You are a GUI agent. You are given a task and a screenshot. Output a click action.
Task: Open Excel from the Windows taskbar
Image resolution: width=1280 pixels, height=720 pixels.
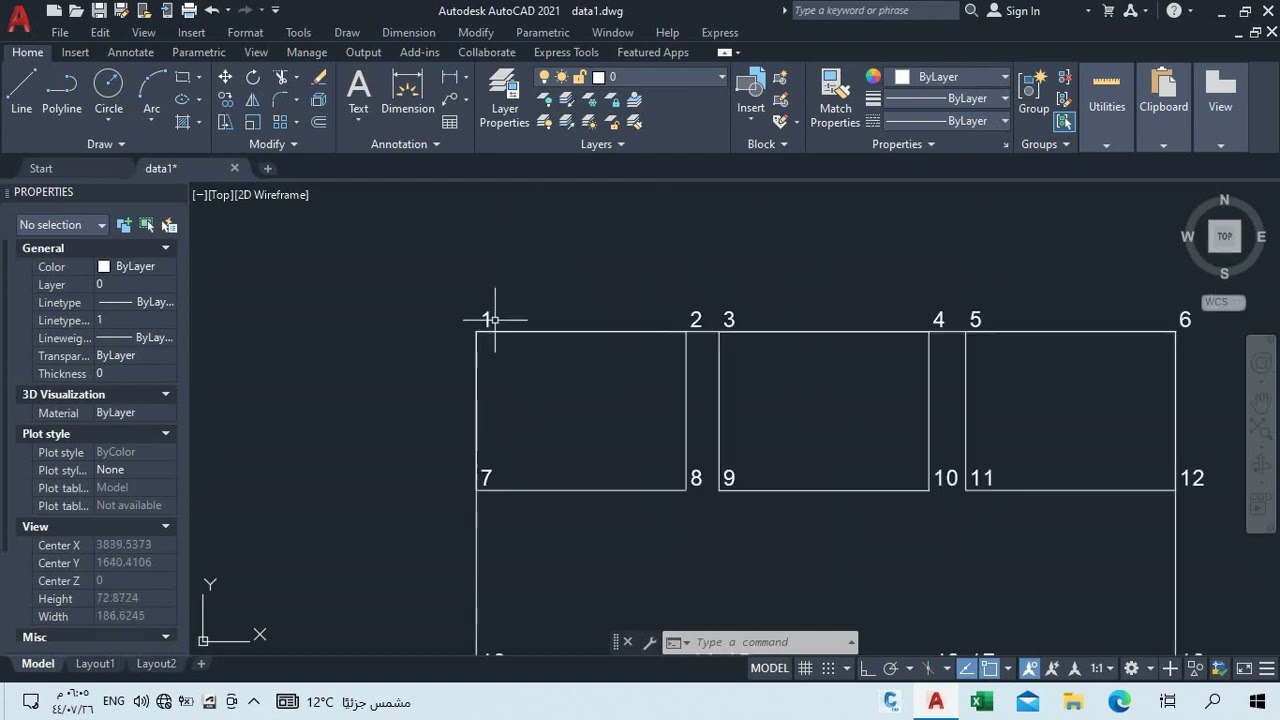point(981,702)
